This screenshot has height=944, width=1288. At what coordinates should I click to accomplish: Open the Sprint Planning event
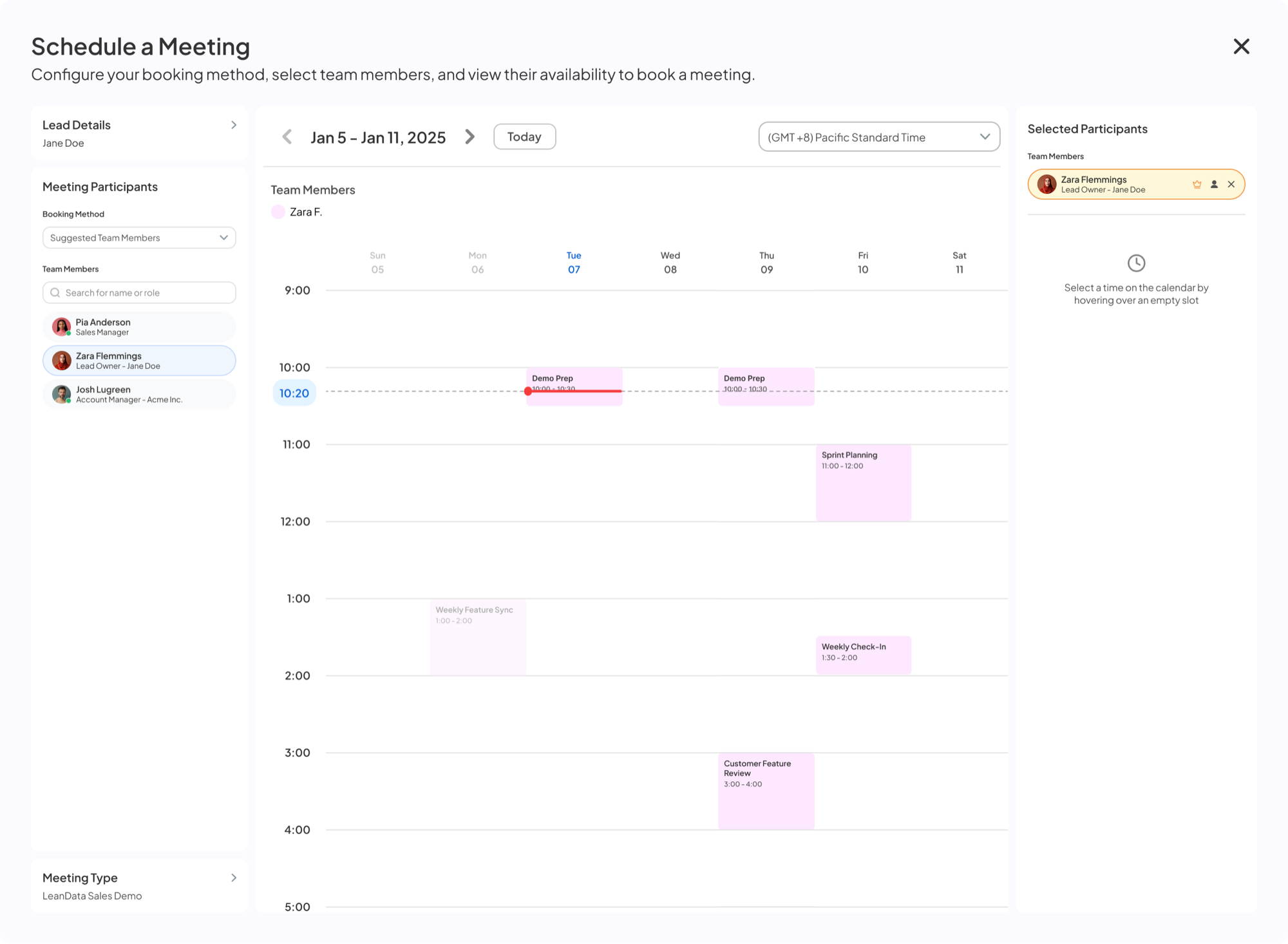(864, 482)
